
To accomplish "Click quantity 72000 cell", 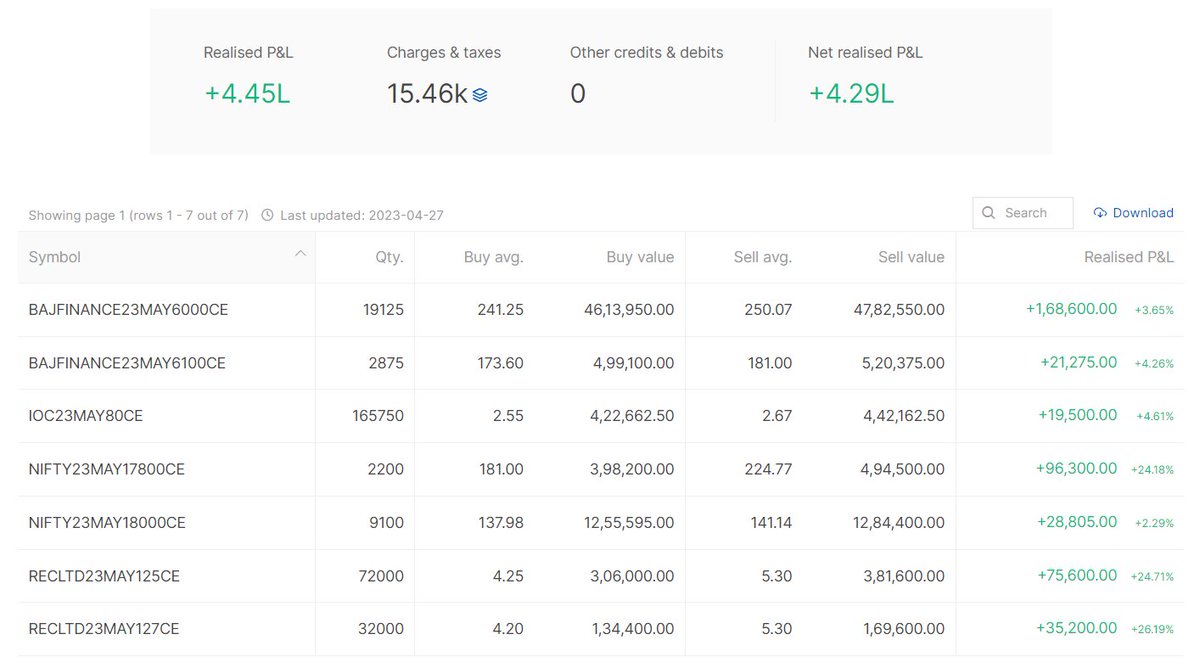I will coord(381,576).
